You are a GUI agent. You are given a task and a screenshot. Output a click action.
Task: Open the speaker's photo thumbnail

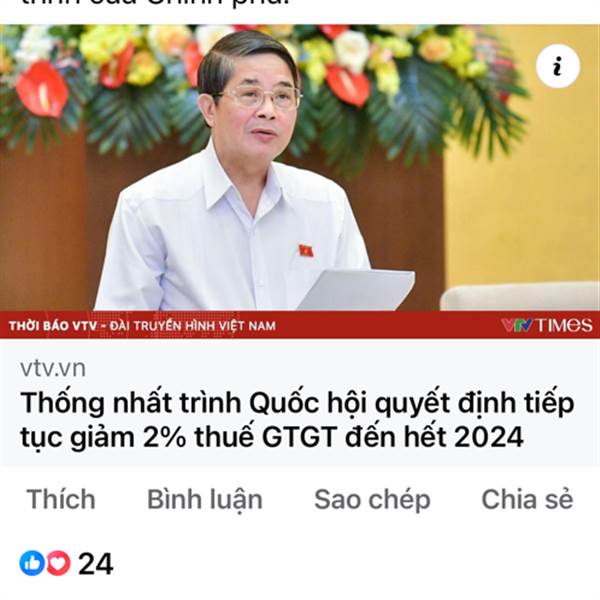300,181
